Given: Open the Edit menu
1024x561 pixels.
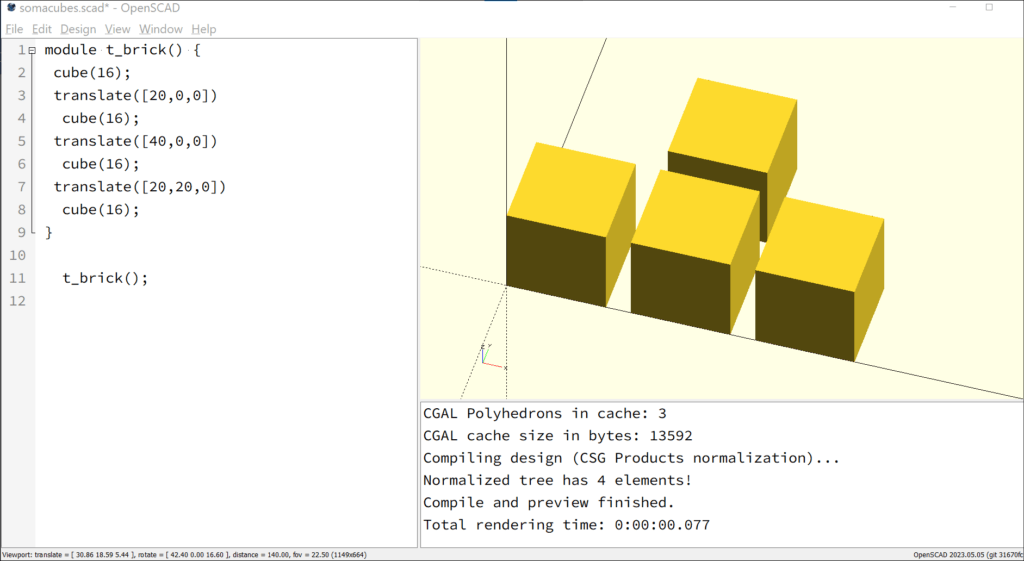Looking at the screenshot, I should coord(42,29).
